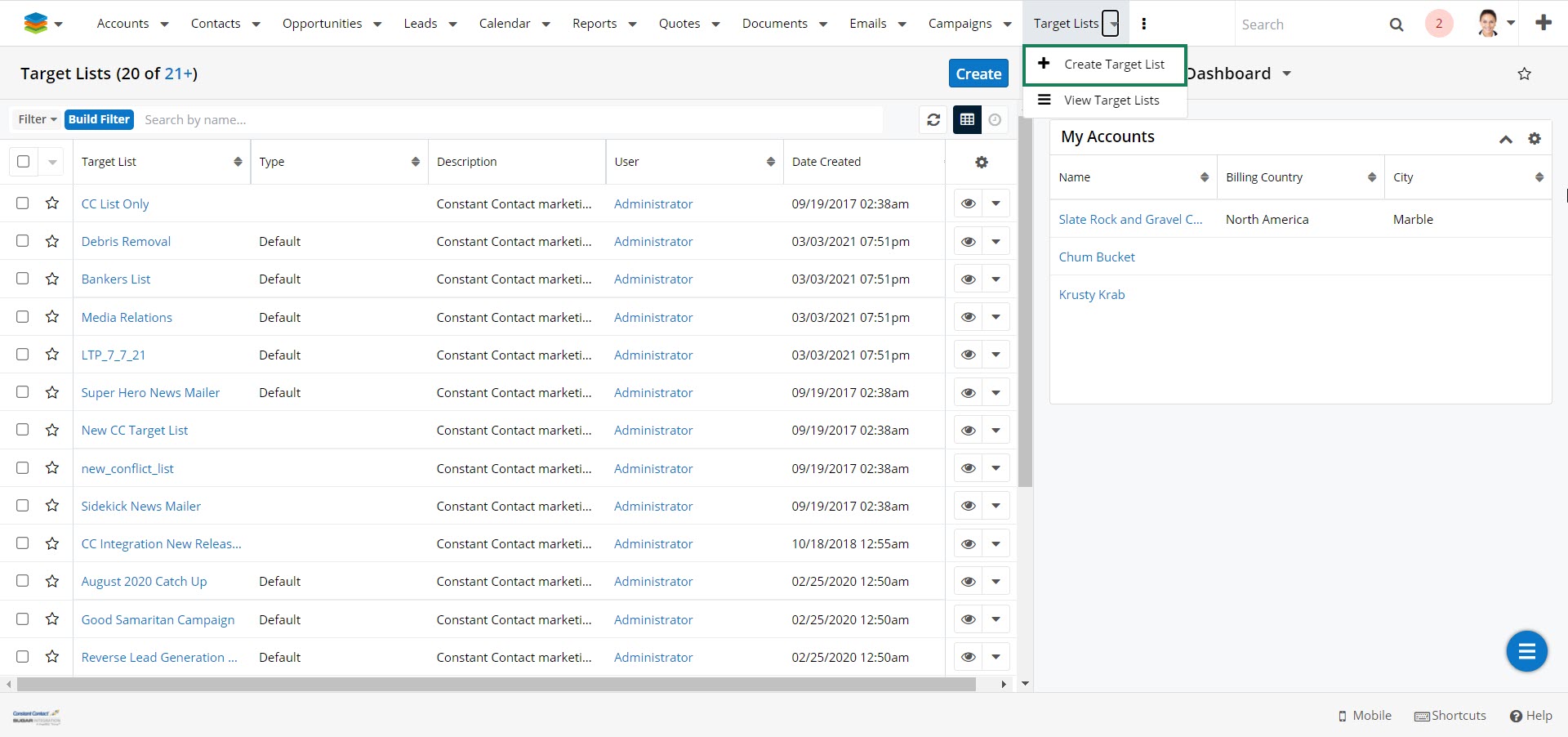Select the CC List Only checkbox
Viewport: 1568px width, 737px height.
[23, 203]
